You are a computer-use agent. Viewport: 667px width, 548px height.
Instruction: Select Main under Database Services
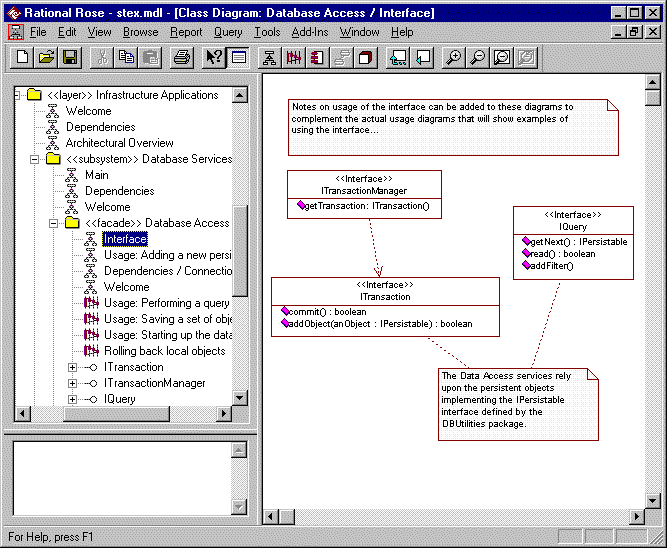point(97,175)
